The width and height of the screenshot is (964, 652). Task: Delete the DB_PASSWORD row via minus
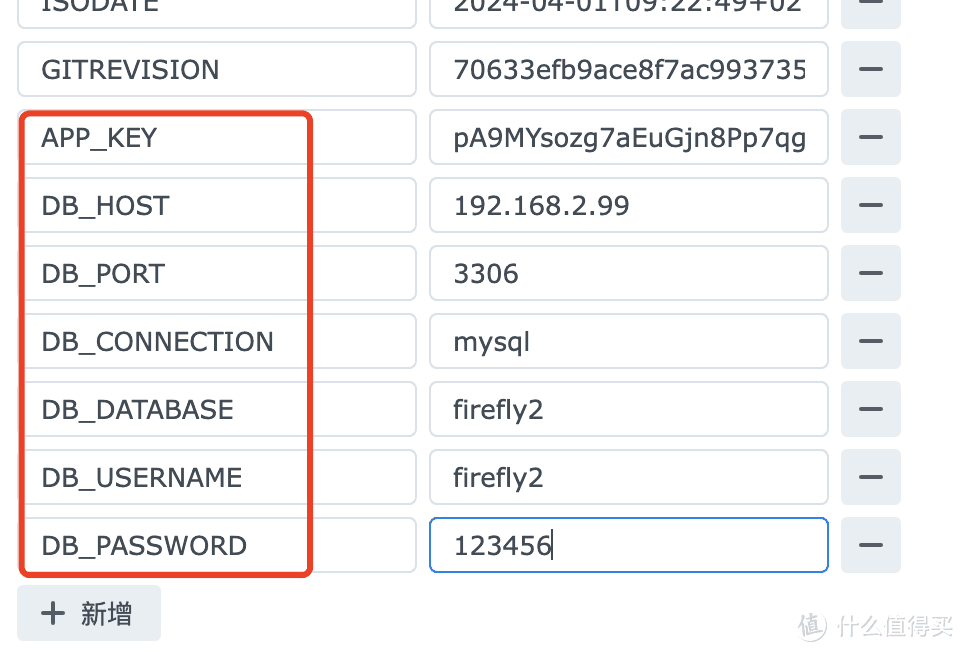coord(870,546)
